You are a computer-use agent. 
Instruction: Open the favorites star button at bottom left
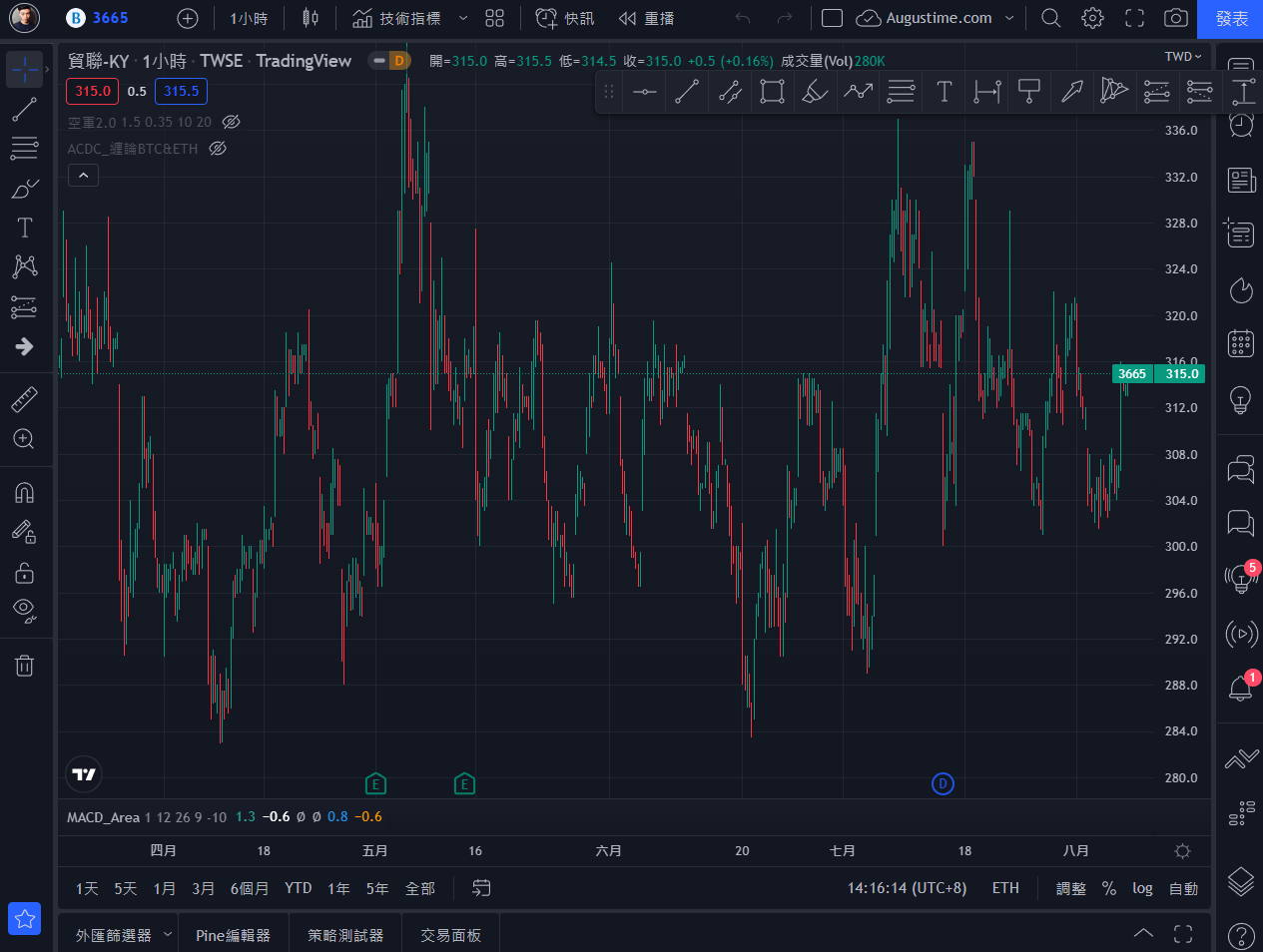(x=25, y=919)
